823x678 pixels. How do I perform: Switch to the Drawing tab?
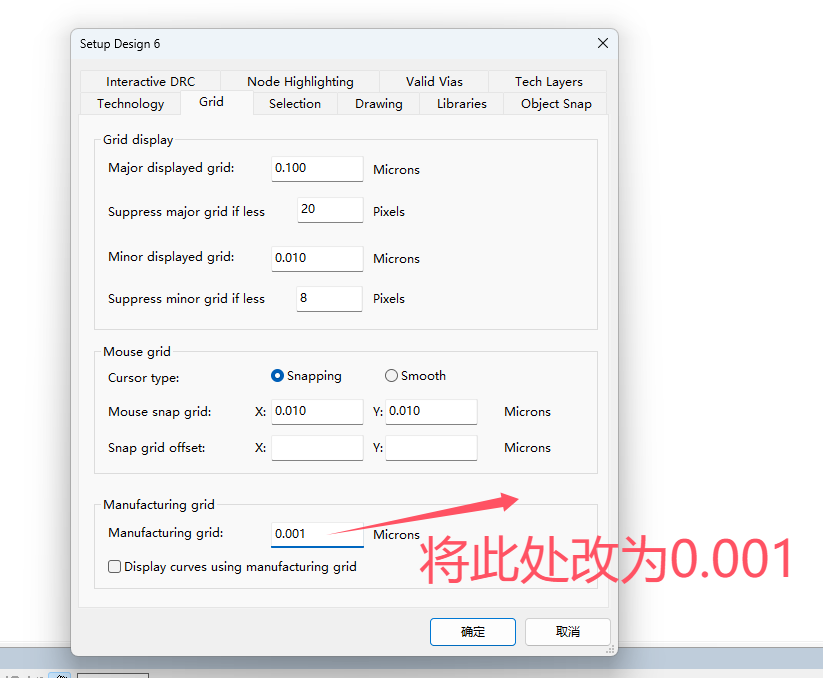378,103
